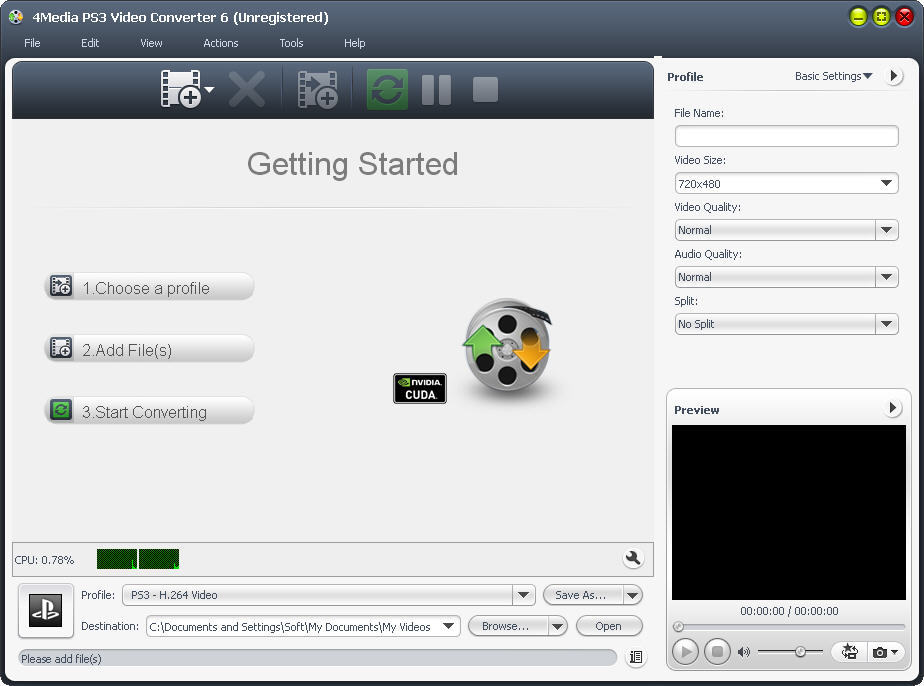This screenshot has height=686, width=924.
Task: Open the Tools menu
Action: [291, 43]
